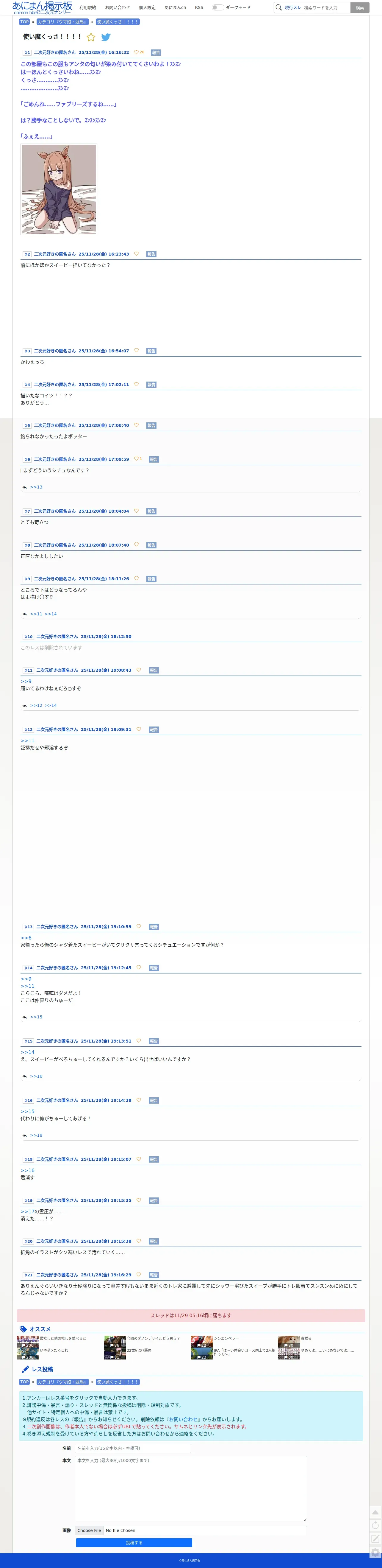Viewport: 382px width, 1568px height.
Task: Go to the あにまんch link
Action: (x=175, y=7)
